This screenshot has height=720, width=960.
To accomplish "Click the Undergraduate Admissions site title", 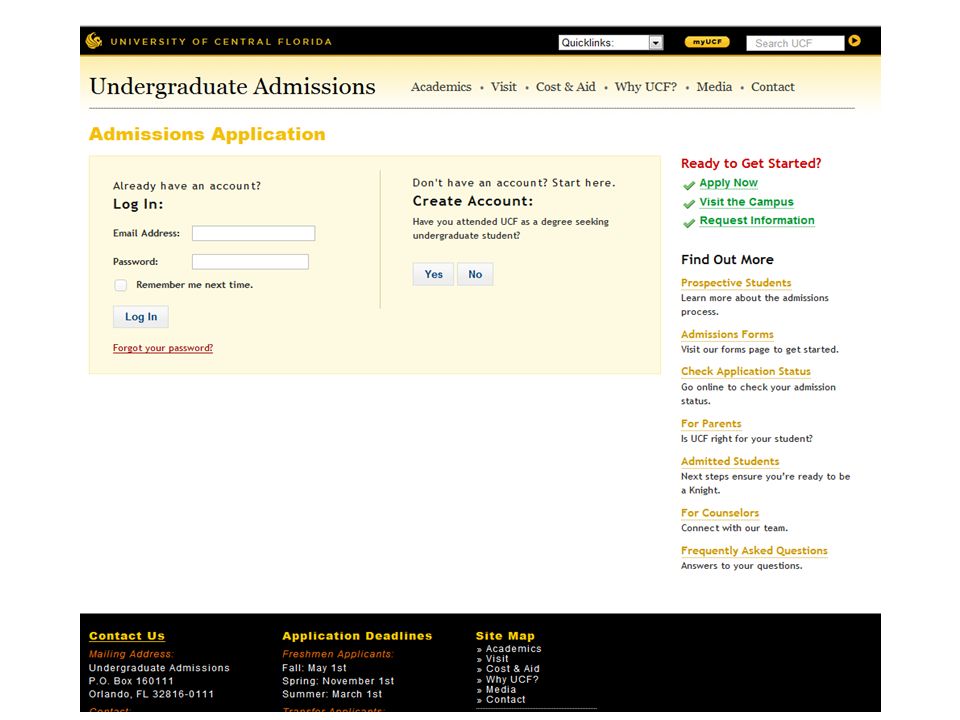I will coord(232,86).
